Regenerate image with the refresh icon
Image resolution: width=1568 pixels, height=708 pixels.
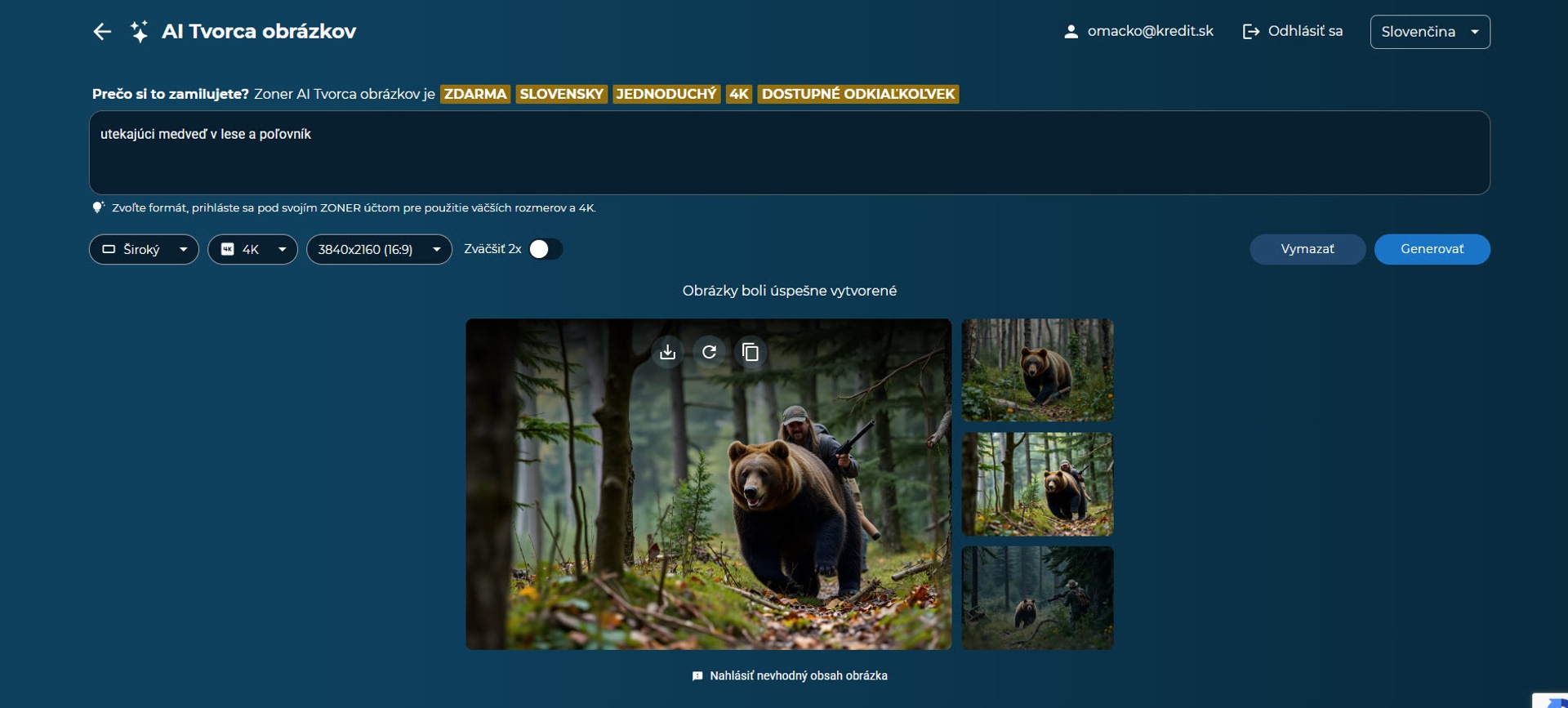(x=709, y=352)
